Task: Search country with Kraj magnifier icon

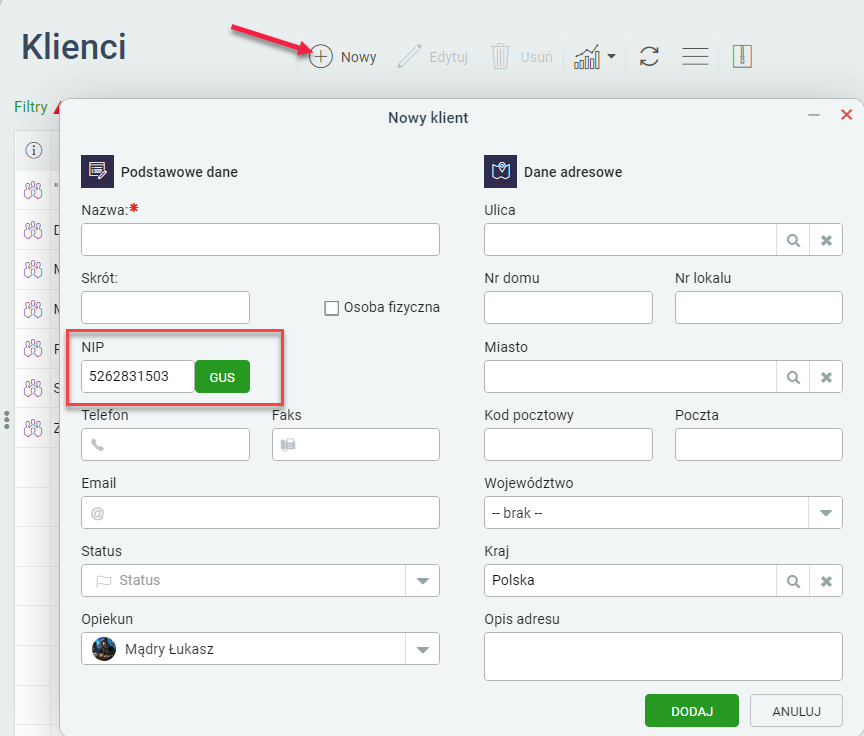Action: [x=793, y=581]
